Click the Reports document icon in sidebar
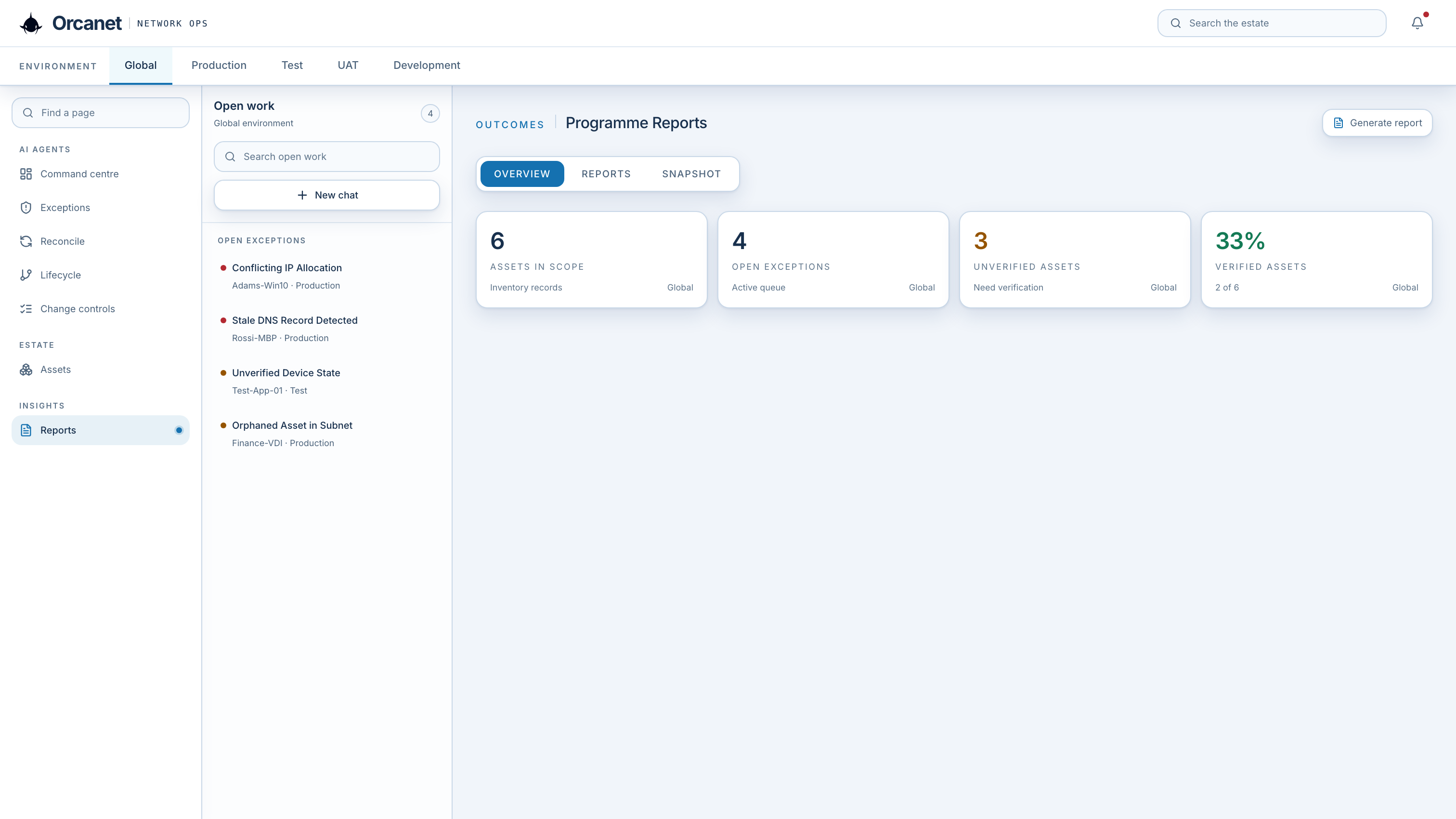1456x819 pixels. 26,430
